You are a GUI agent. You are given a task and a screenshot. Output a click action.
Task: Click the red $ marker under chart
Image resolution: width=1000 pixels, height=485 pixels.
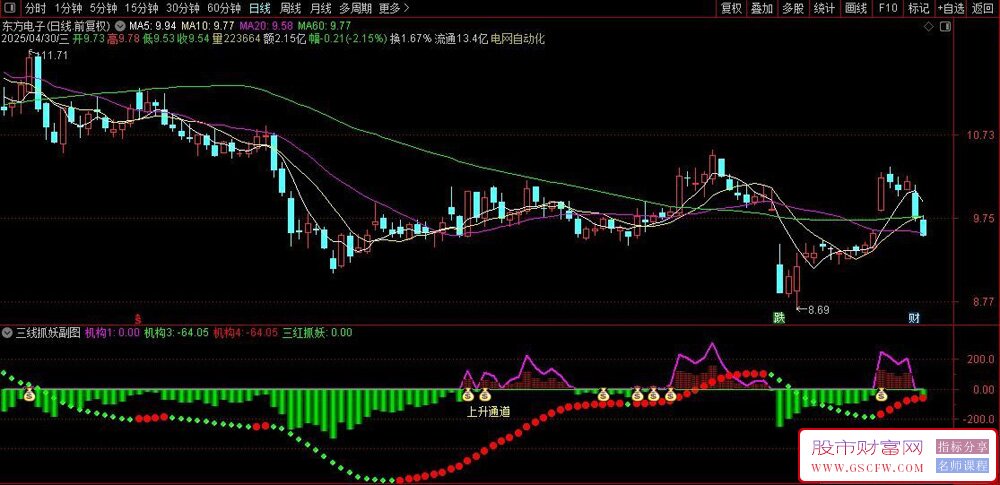pyautogui.click(x=138, y=318)
